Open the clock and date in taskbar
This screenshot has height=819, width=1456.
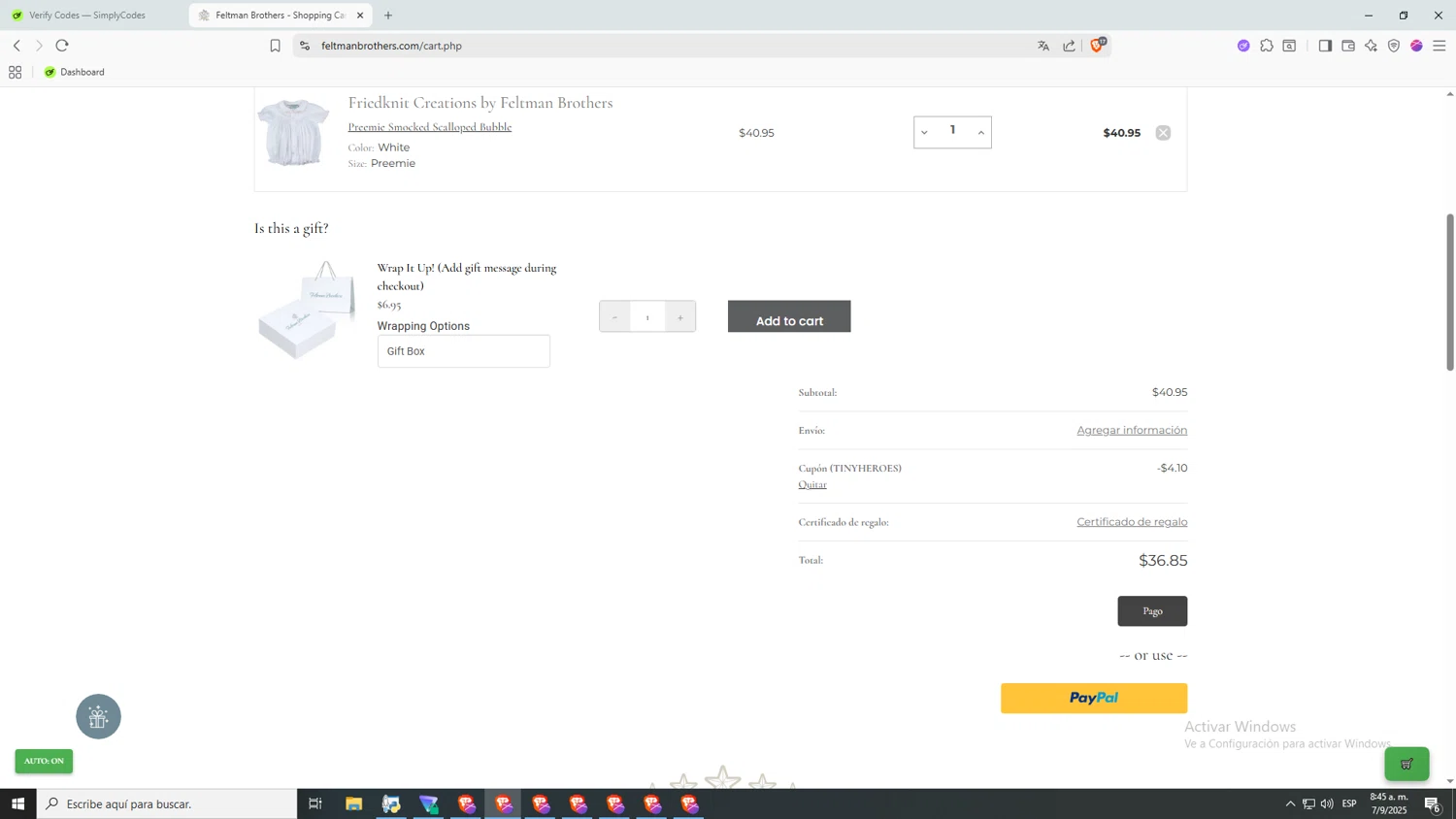coord(1388,803)
